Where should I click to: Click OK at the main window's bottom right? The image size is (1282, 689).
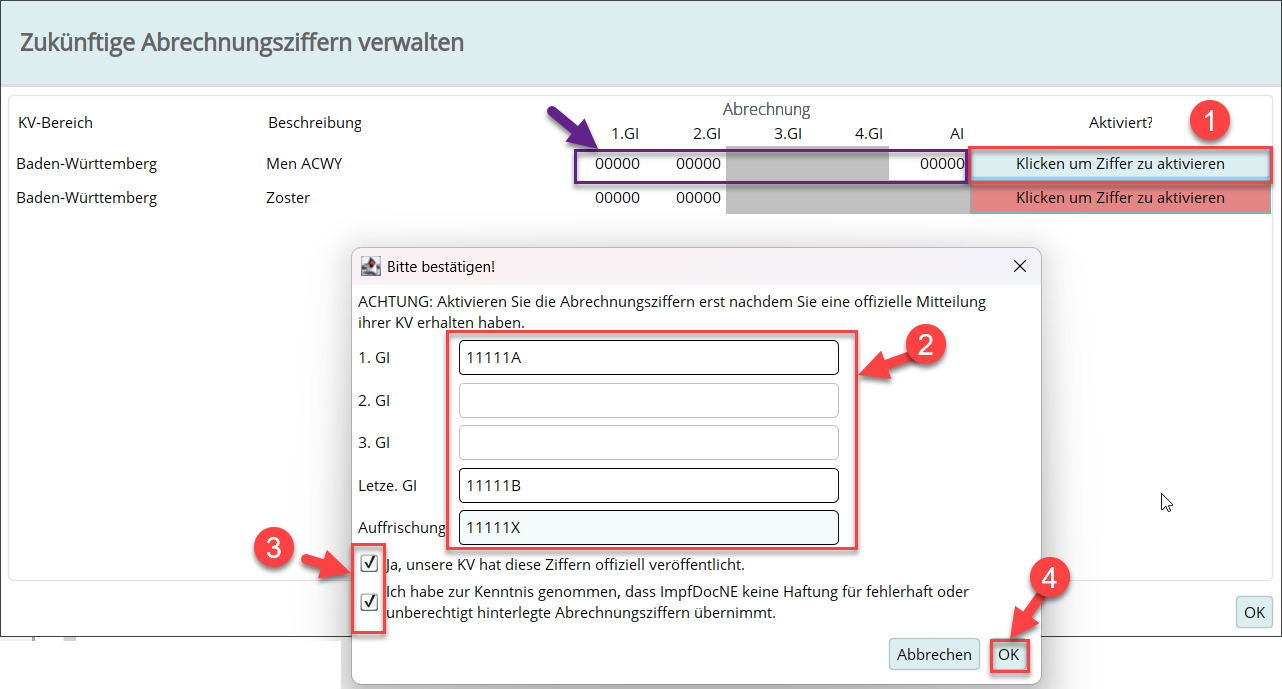(x=1253, y=612)
